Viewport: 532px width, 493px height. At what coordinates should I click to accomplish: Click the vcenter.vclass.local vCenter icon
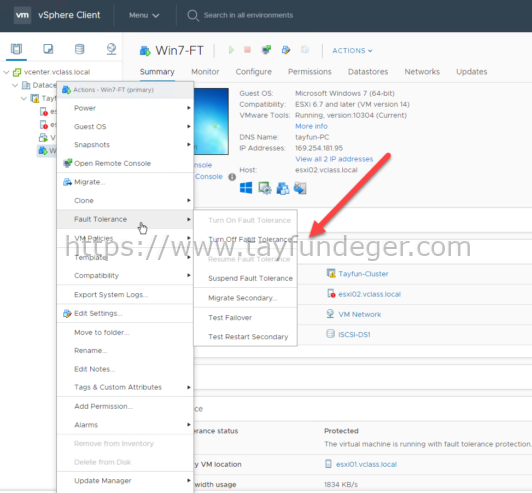click(17, 72)
